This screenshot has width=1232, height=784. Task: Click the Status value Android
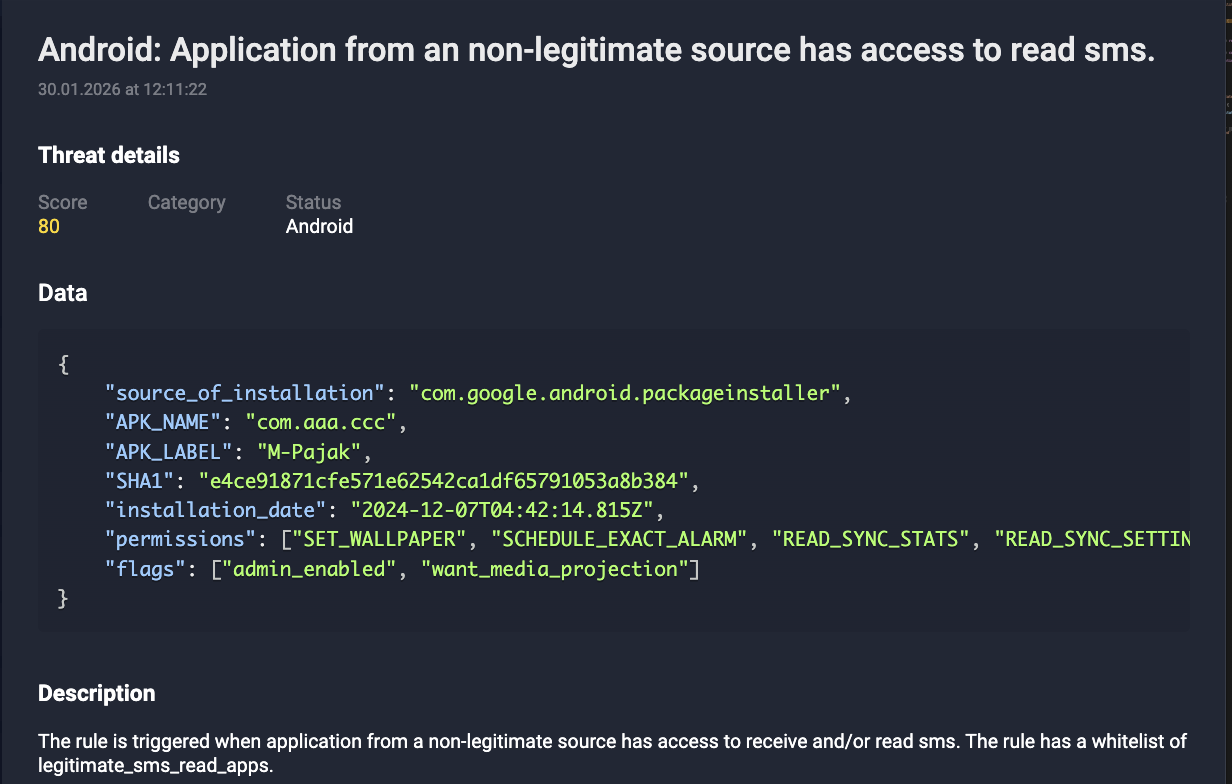pos(319,226)
